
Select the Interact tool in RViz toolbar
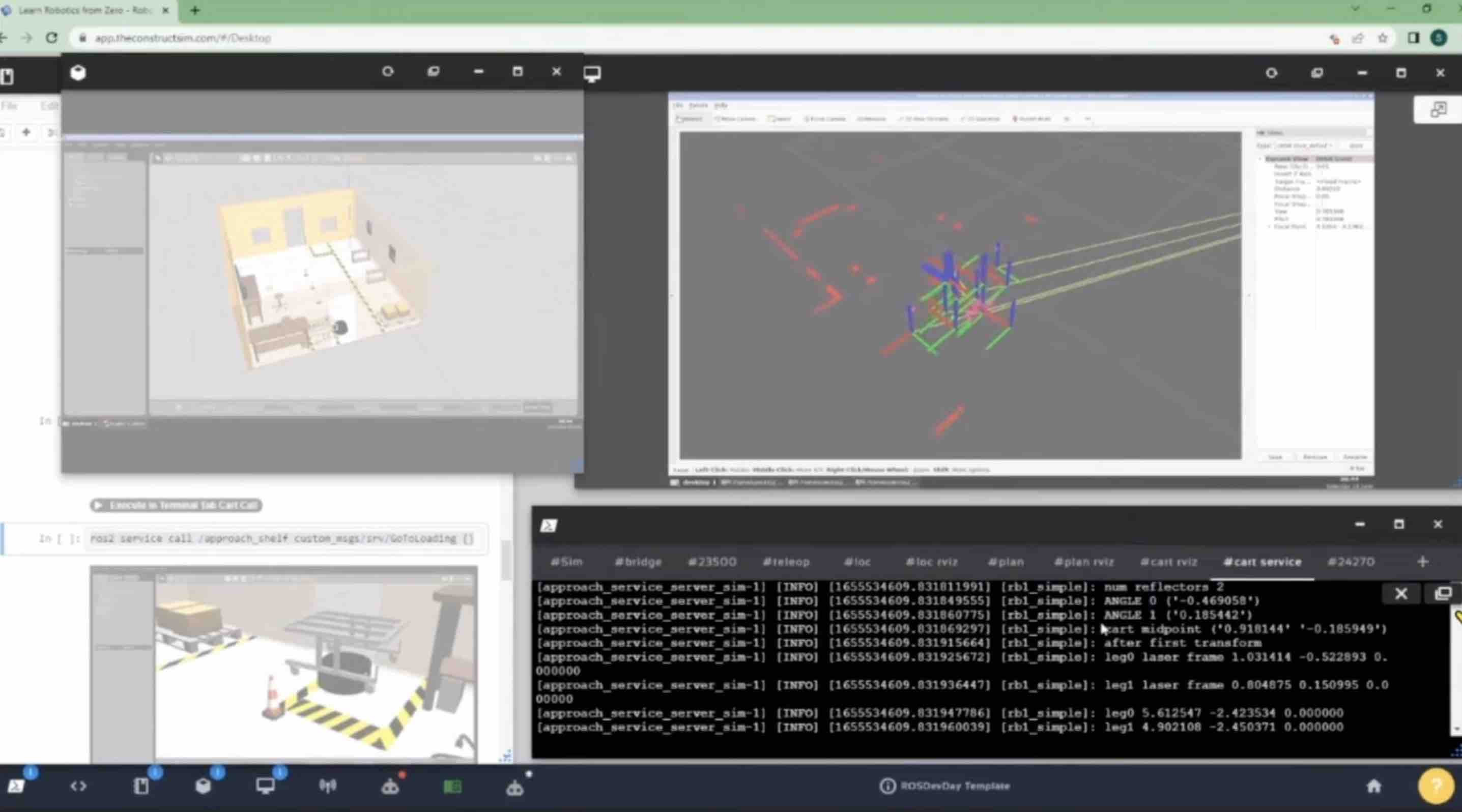pyautogui.click(x=690, y=119)
